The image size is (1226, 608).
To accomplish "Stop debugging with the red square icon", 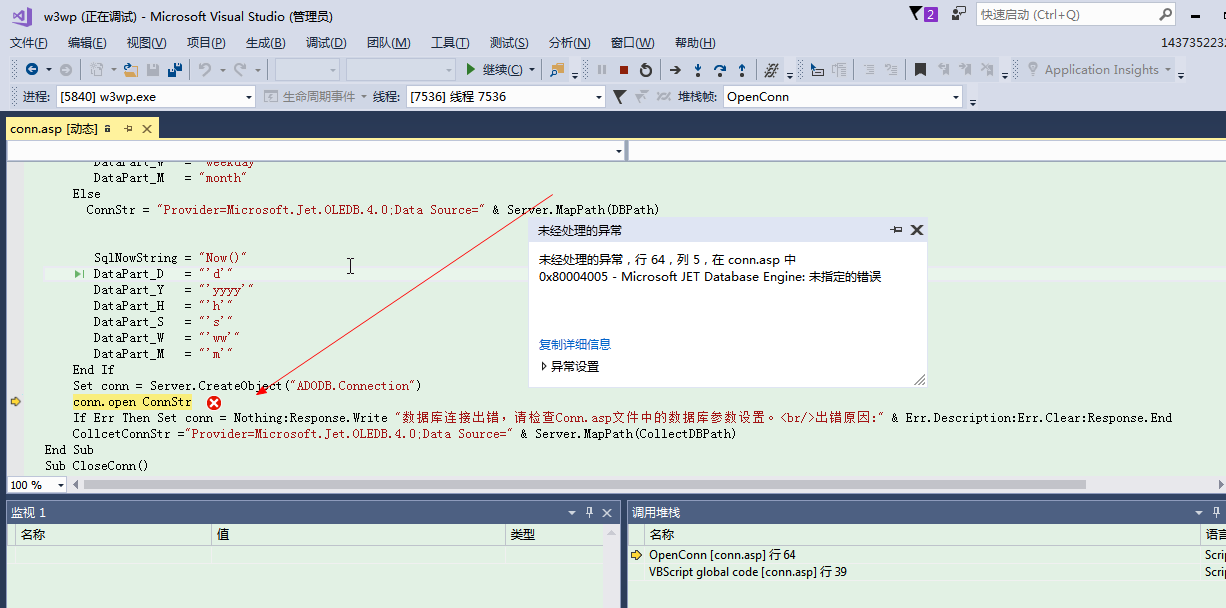I will point(624,70).
